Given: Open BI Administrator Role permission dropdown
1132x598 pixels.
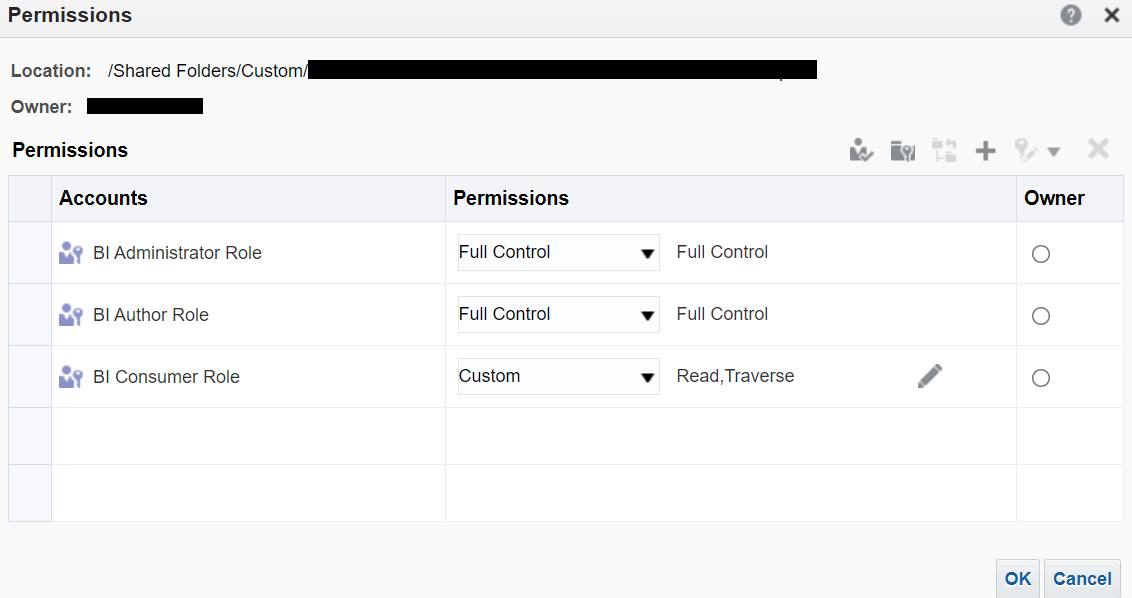Looking at the screenshot, I should [559, 252].
